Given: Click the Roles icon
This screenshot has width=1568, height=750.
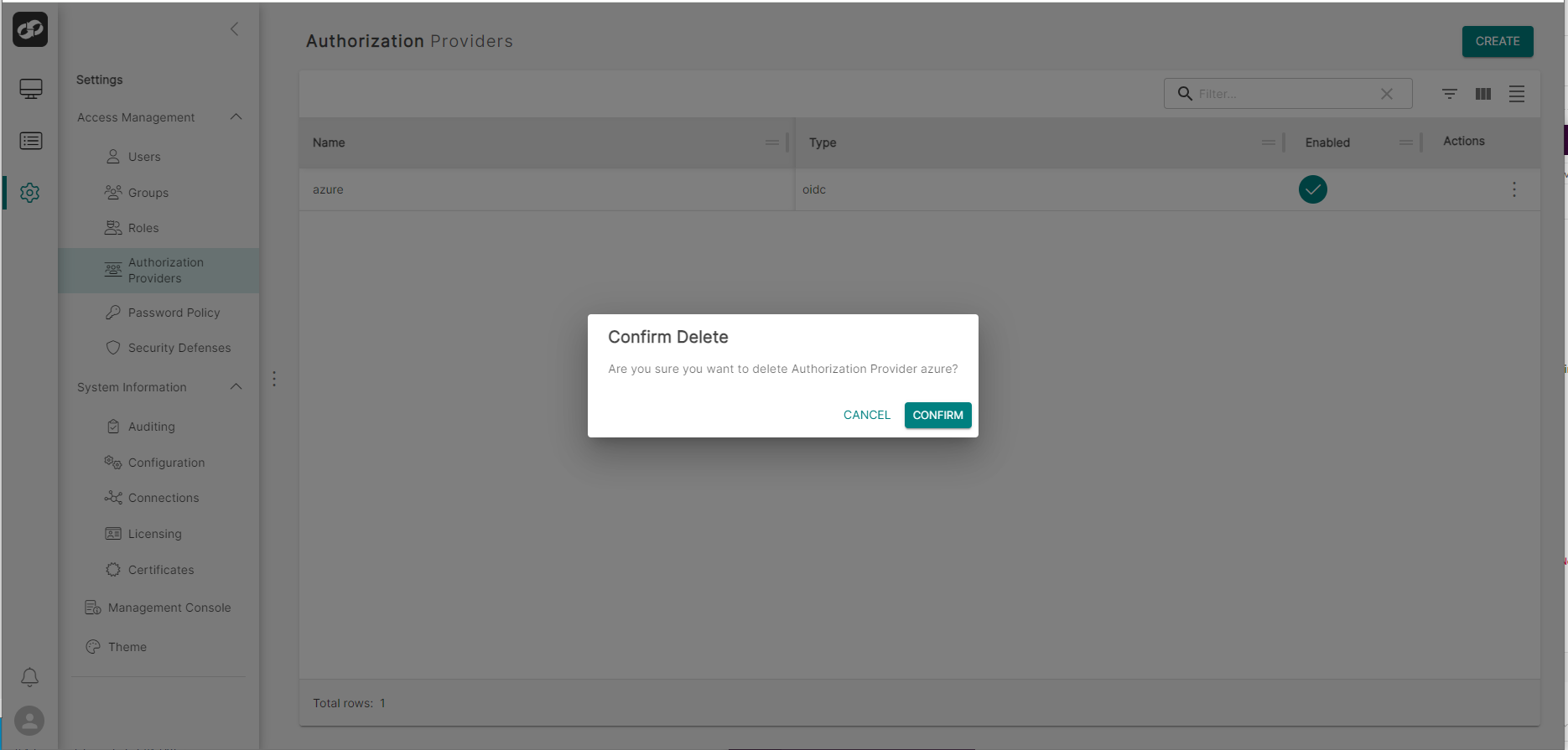Looking at the screenshot, I should point(113,228).
